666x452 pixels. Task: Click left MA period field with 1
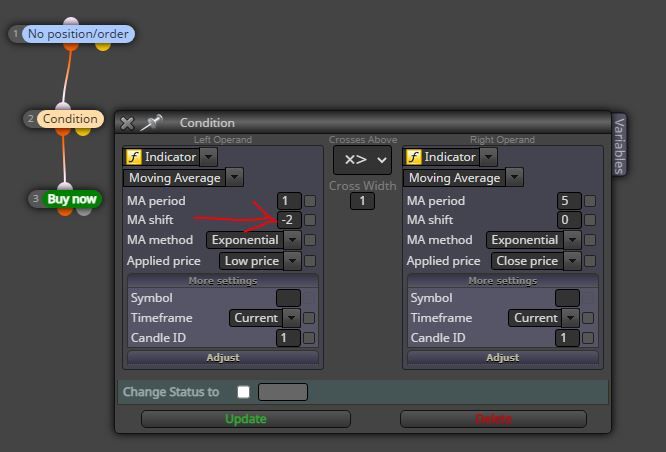(289, 201)
